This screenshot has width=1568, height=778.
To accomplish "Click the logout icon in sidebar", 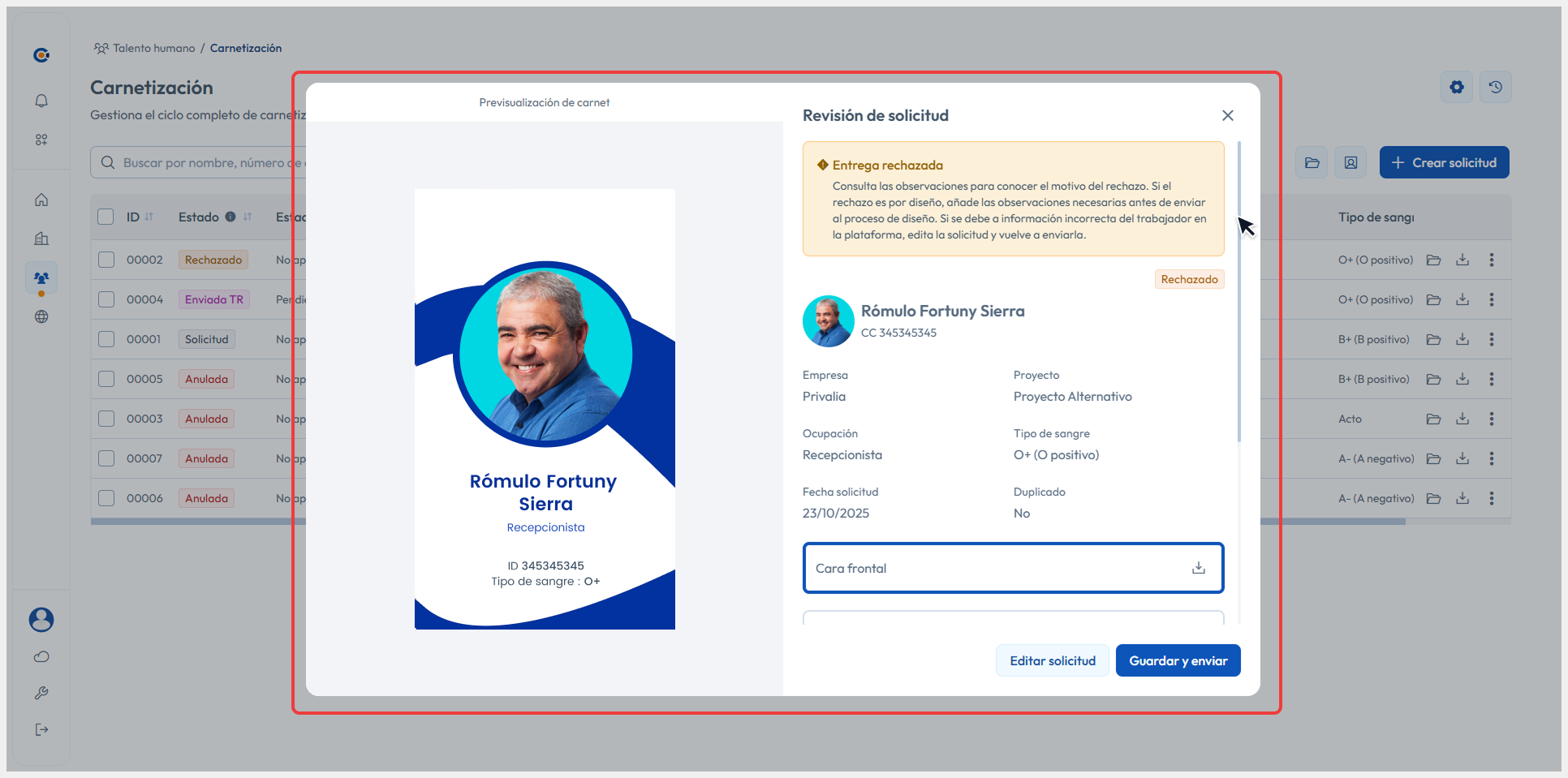I will 41,729.
